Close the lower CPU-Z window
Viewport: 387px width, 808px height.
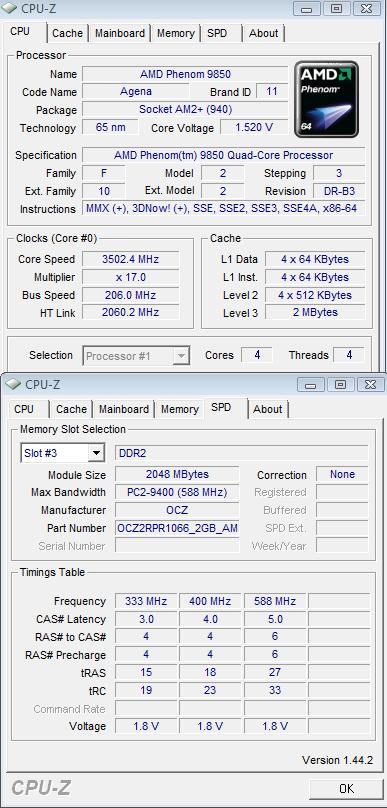point(371,384)
